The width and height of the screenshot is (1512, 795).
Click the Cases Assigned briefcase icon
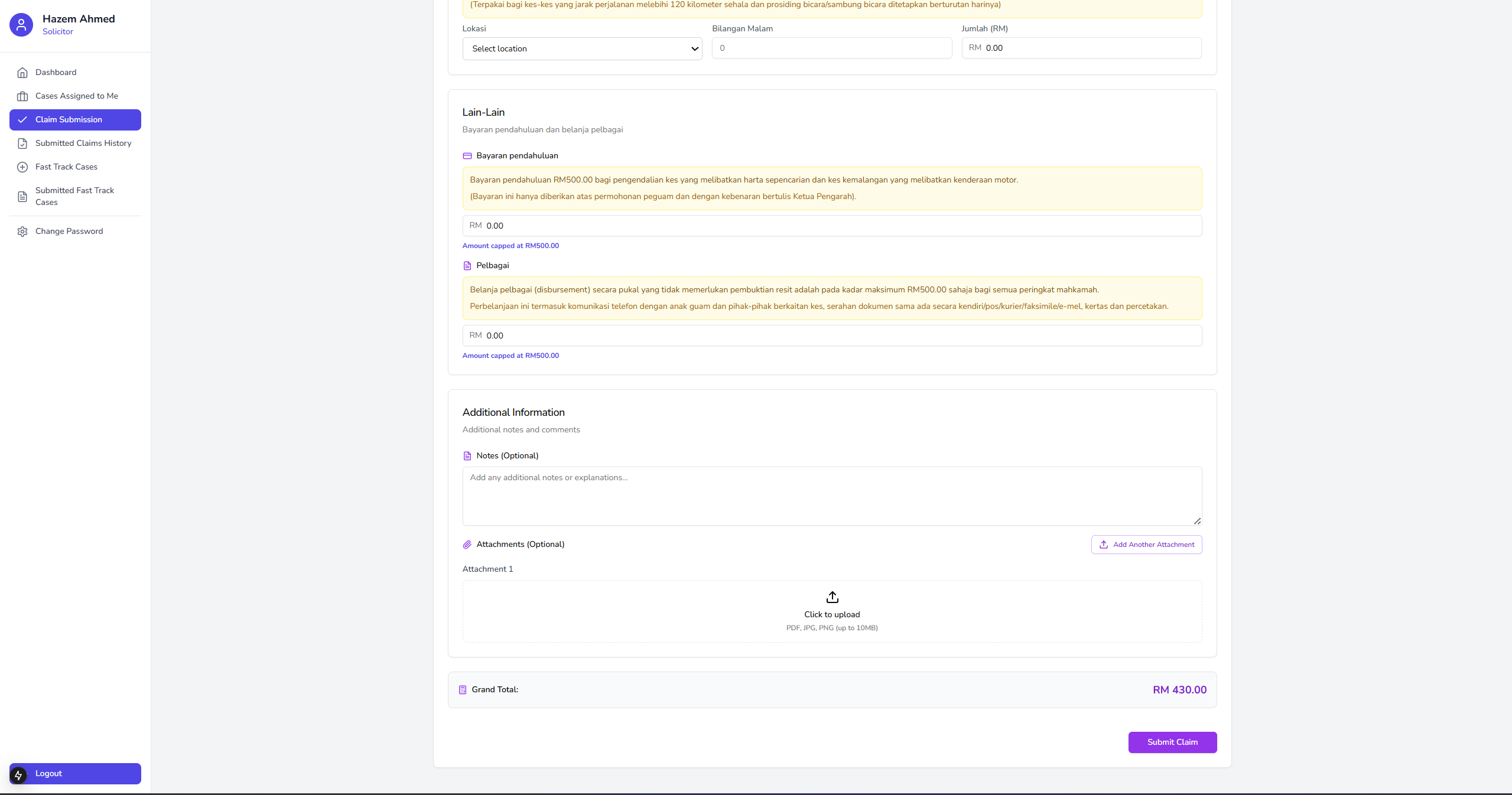click(x=22, y=96)
